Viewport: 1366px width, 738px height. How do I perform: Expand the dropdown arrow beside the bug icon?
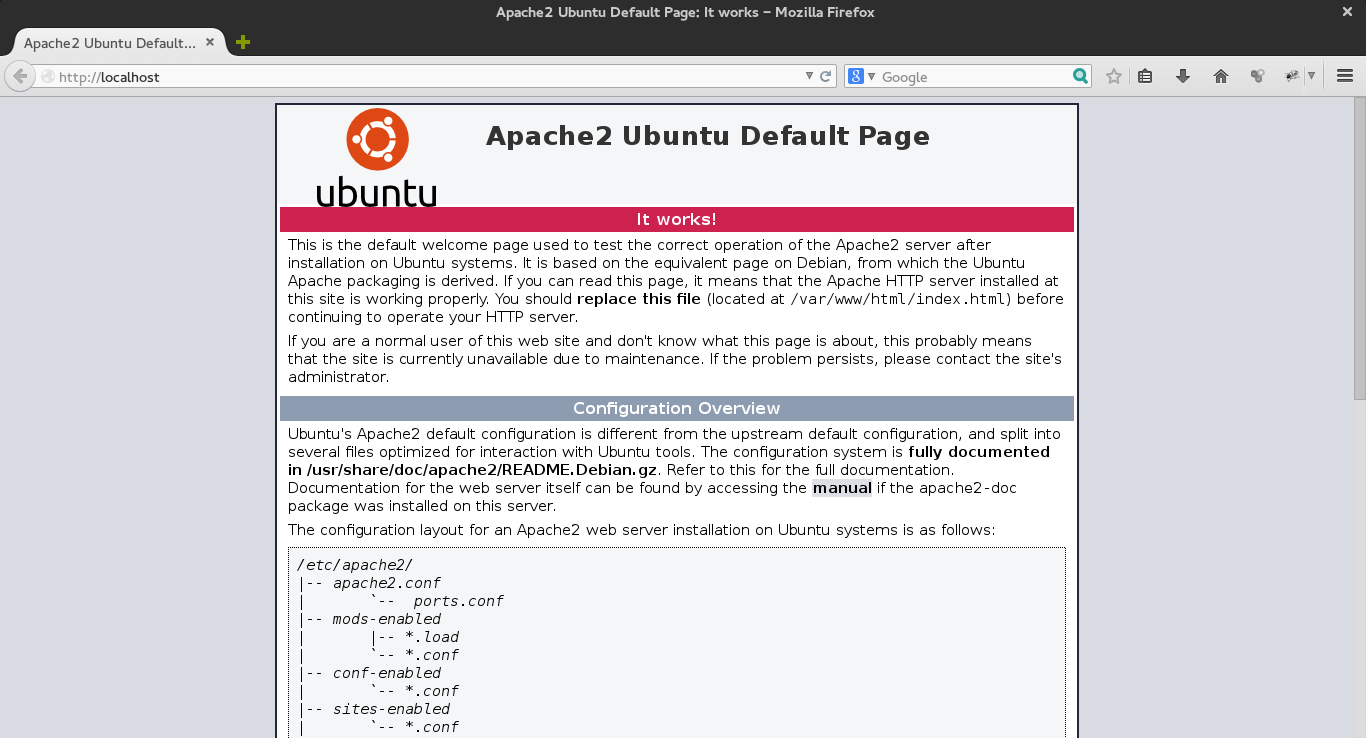tap(1311, 76)
